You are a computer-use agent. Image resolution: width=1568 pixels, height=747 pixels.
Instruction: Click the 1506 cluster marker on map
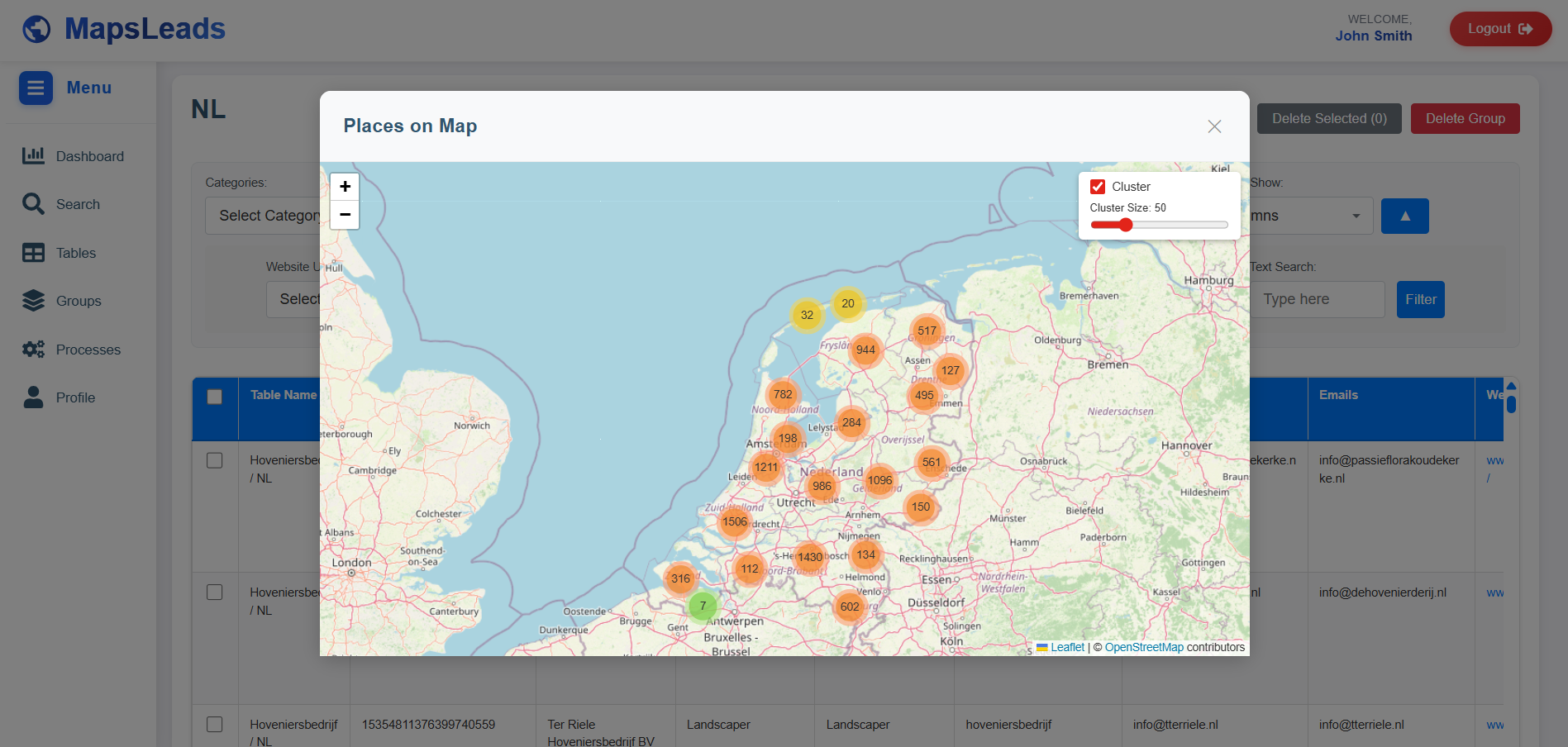(x=734, y=521)
